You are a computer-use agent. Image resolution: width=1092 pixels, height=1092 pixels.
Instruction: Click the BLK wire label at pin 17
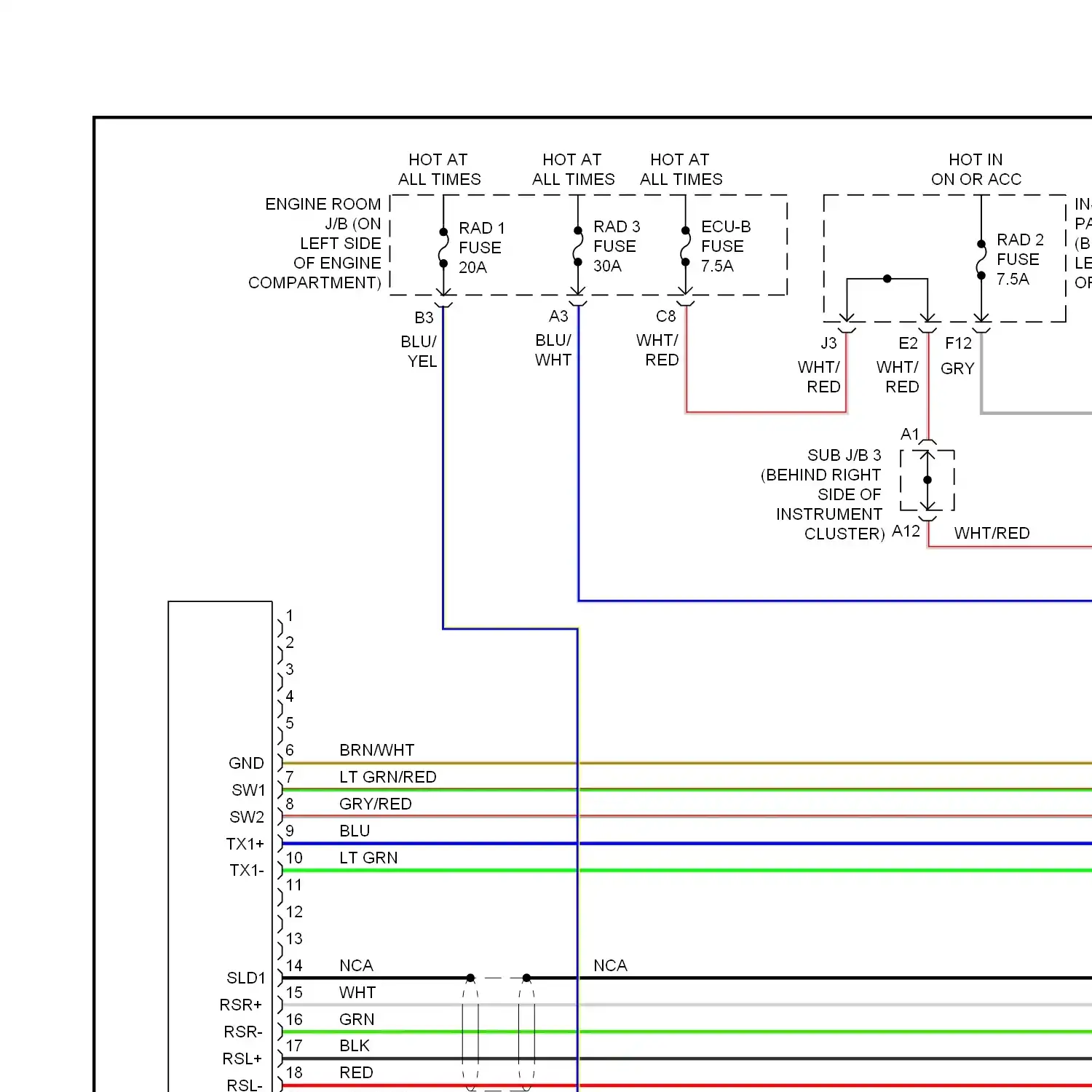355,1045
